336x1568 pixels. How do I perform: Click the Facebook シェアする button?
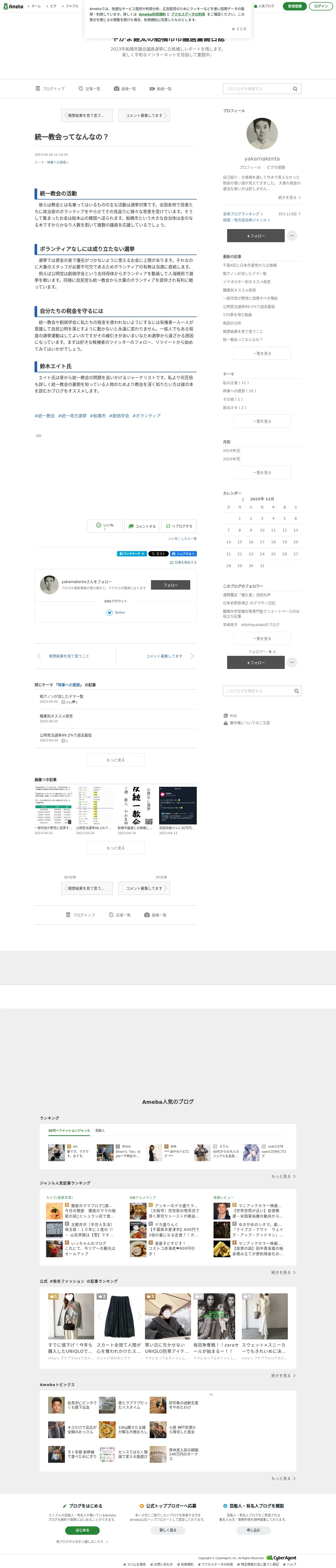tap(184, 554)
